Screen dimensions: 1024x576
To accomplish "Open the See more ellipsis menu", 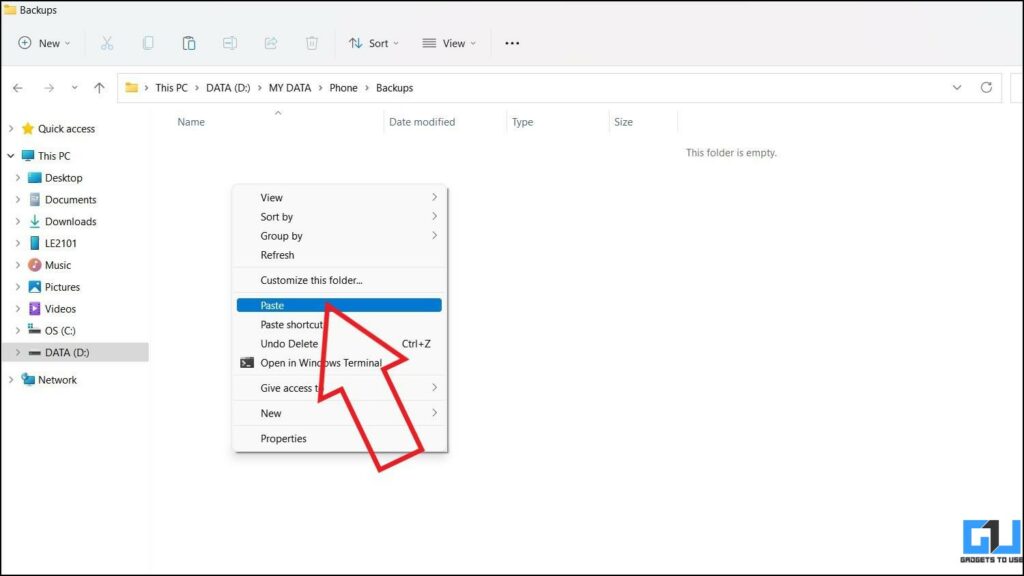I will 512,43.
